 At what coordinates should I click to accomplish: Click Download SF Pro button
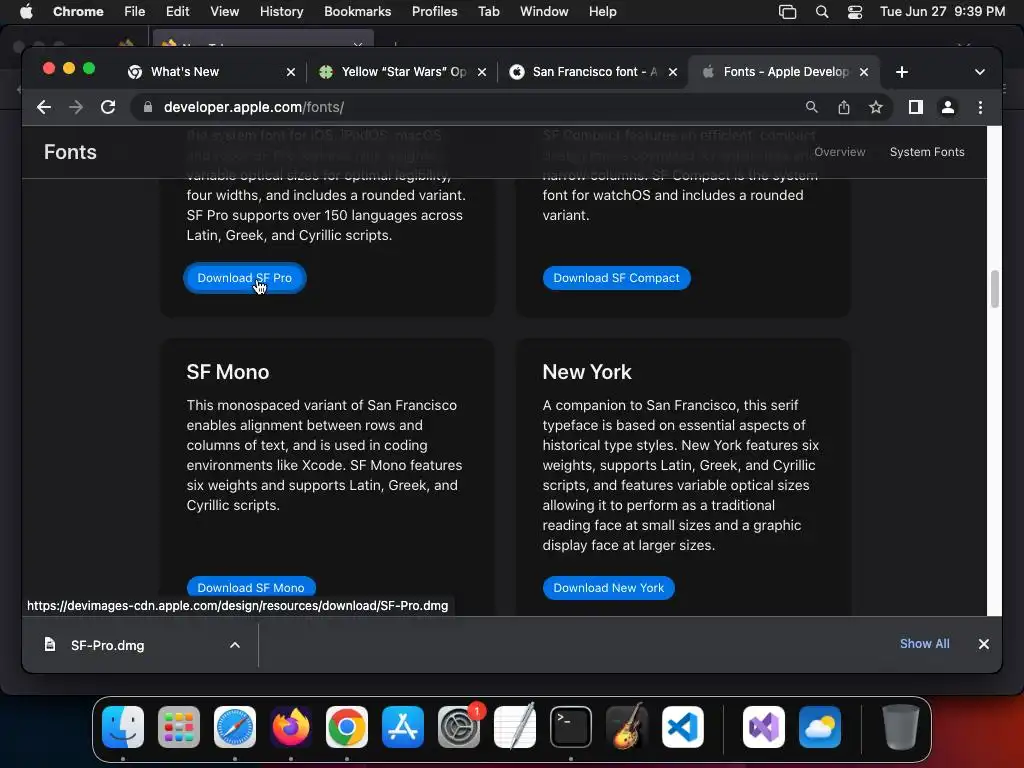(245, 278)
